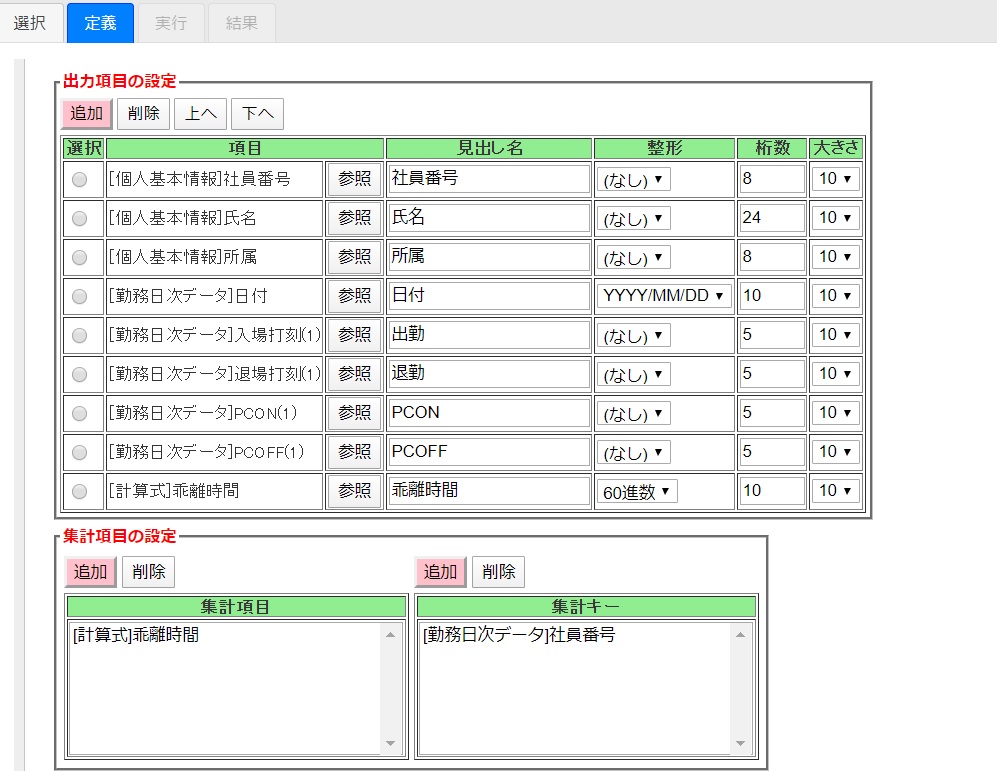This screenshot has width=997, height=771.
Task: Expand the 60進数 format dropdown
Action: pyautogui.click(x=637, y=491)
